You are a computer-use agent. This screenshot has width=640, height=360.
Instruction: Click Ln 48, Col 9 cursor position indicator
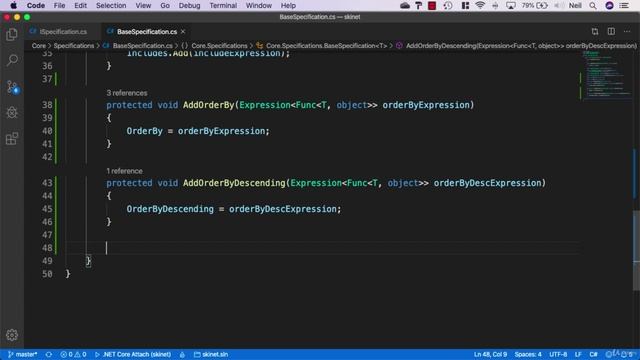490,354
